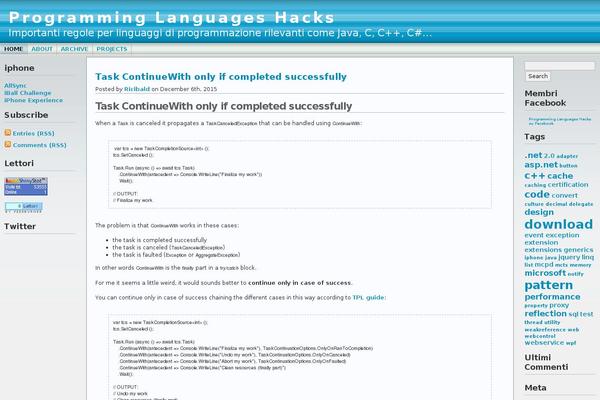The height and width of the screenshot is (400, 600).
Task: Select the linq tag
Action: coord(588,257)
